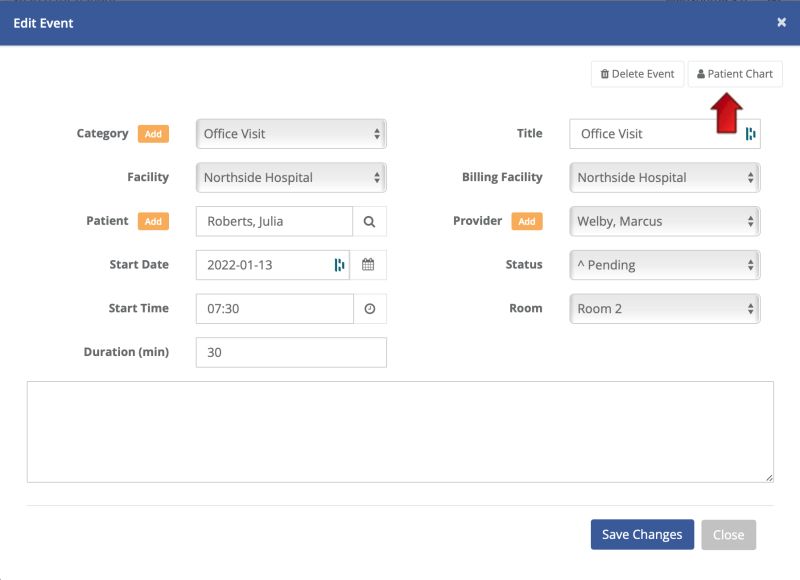Expand the Category dropdown
The image size is (800, 580).
click(291, 134)
